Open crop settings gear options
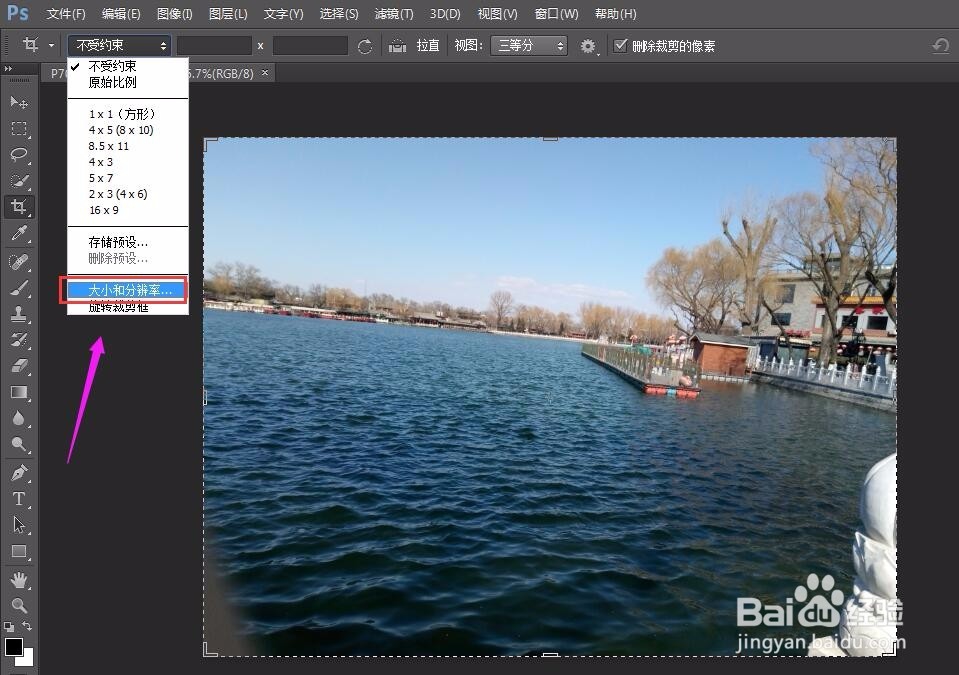This screenshot has width=959, height=675. [x=588, y=46]
